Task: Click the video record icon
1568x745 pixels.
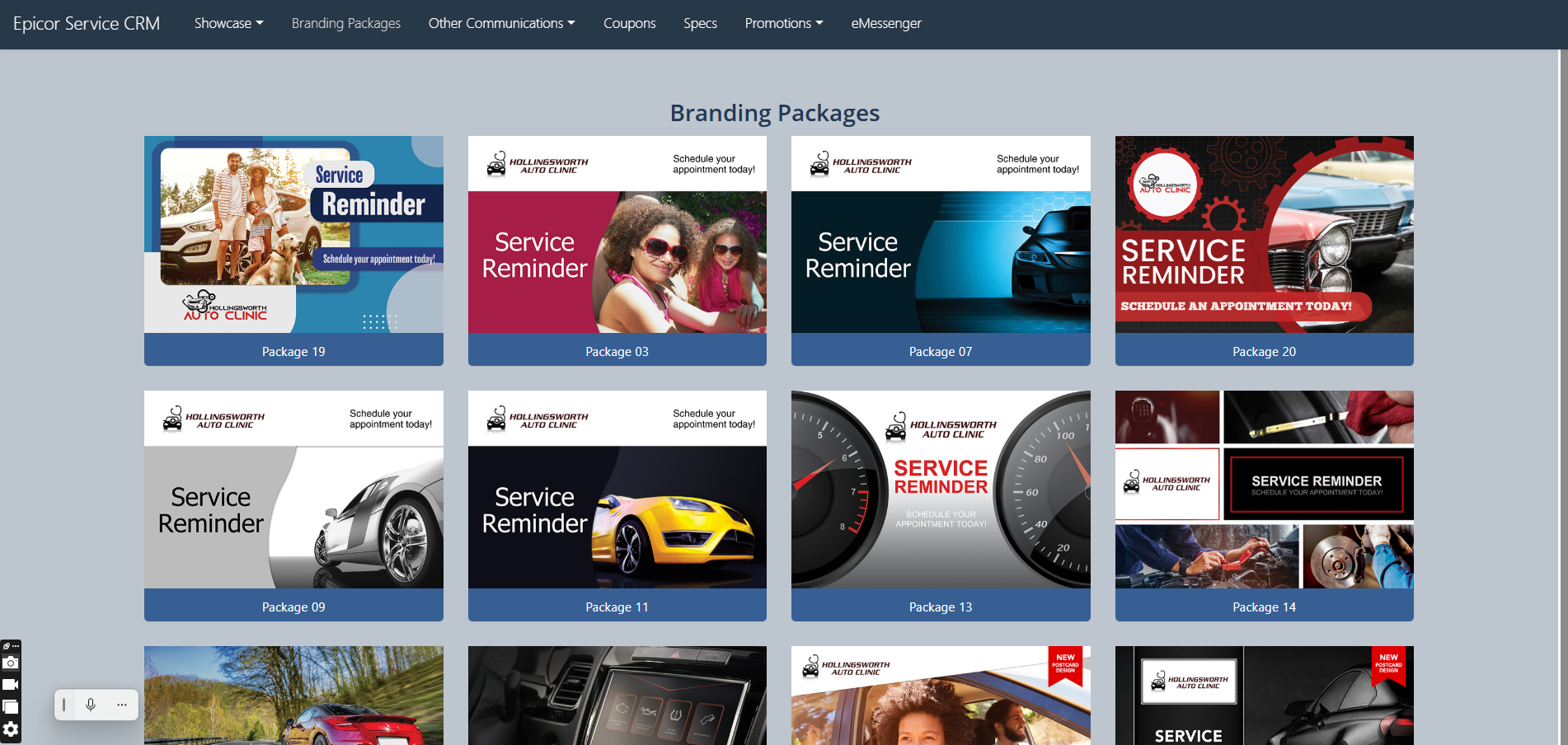Action: coord(10,684)
